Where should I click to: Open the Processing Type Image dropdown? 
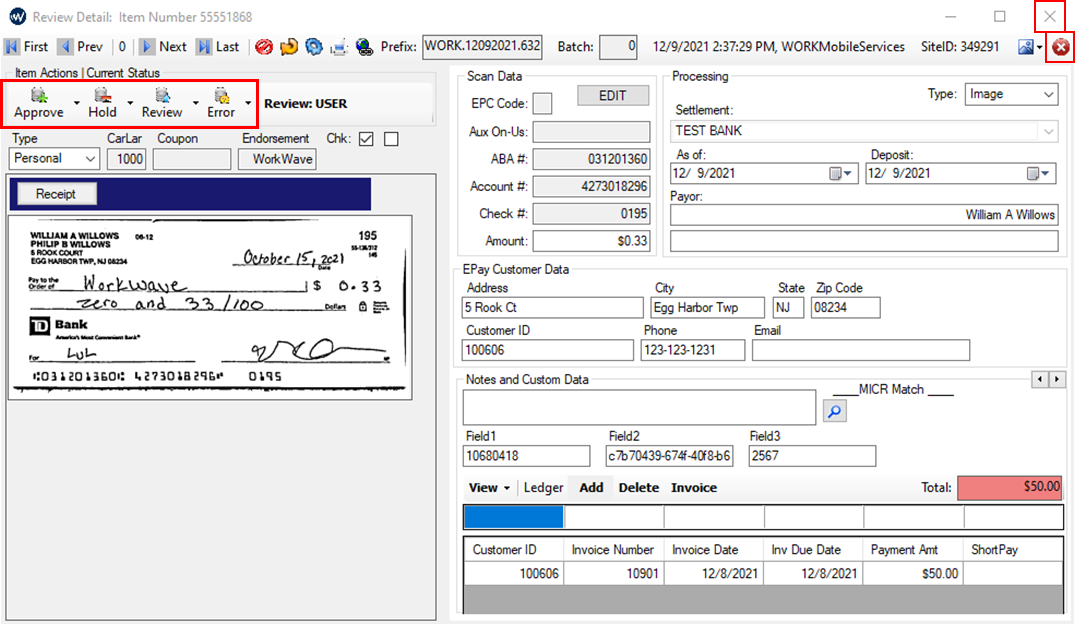pyautogui.click(x=1011, y=94)
